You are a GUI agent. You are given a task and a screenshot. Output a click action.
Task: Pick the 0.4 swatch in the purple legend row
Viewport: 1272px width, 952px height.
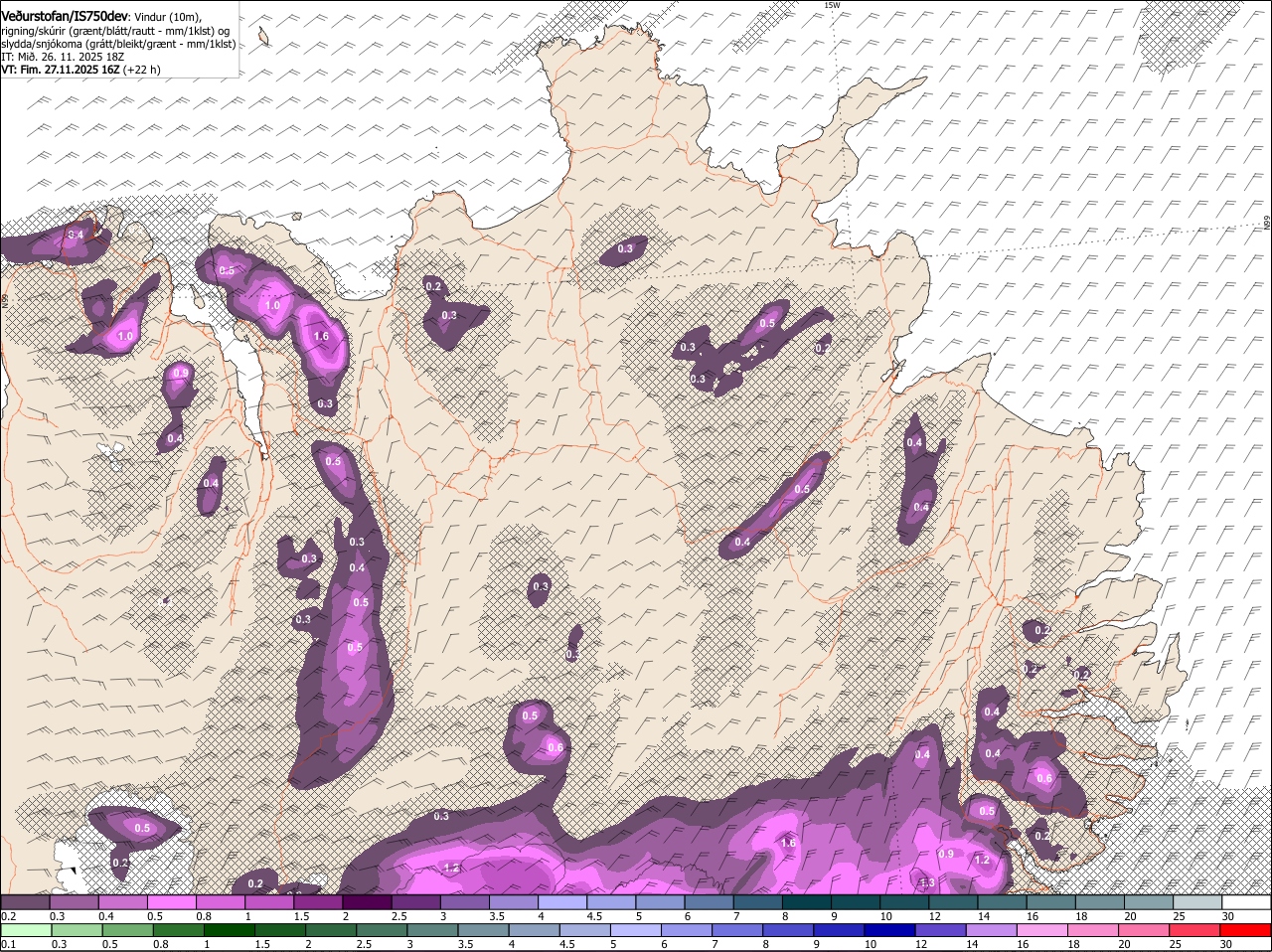coord(123,902)
